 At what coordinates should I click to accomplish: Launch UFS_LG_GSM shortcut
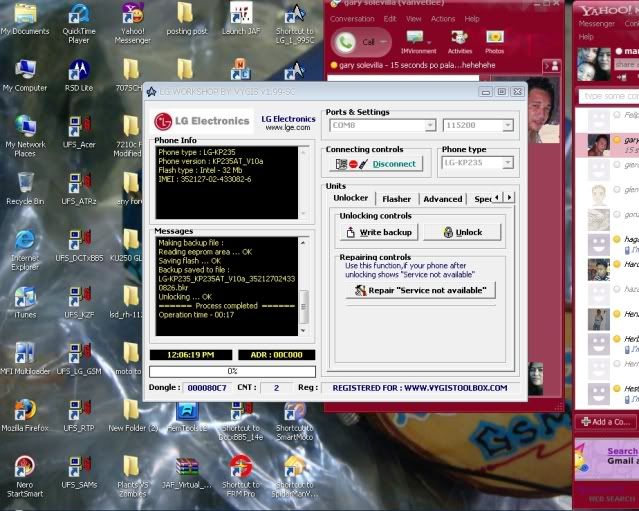pos(79,359)
